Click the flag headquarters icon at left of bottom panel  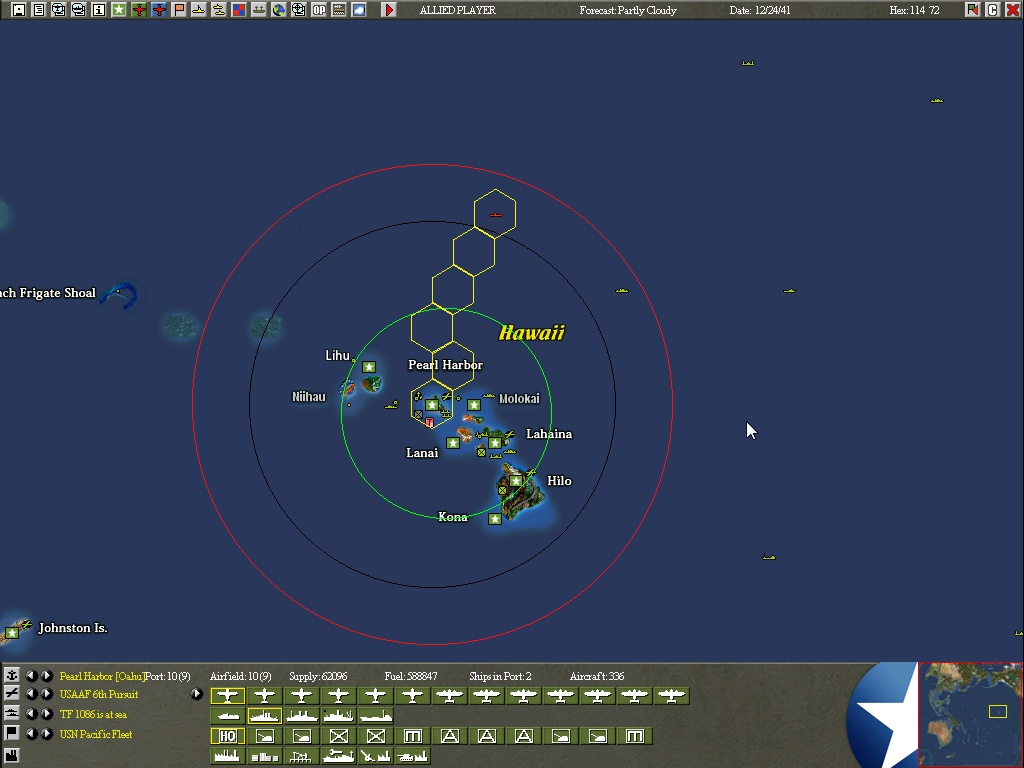click(11, 733)
